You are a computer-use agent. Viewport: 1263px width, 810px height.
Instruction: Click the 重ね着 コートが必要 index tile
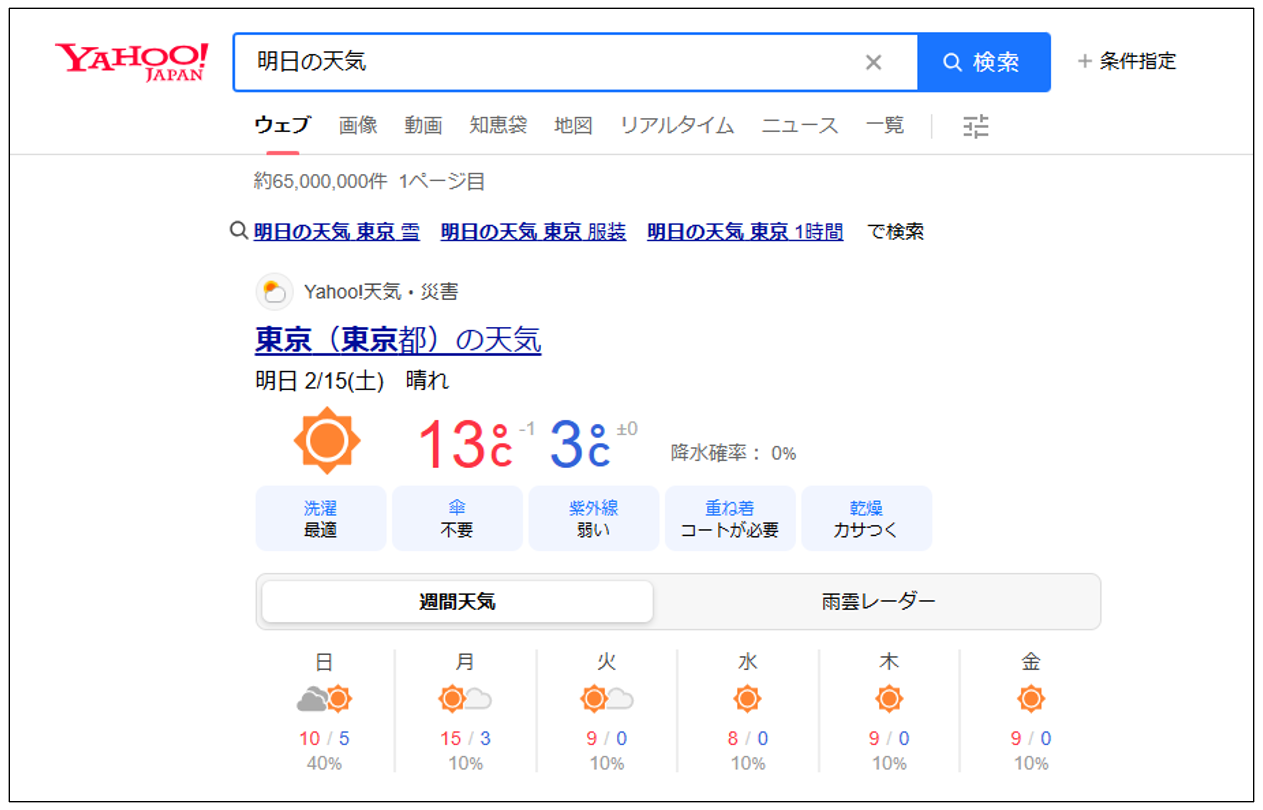(730, 518)
